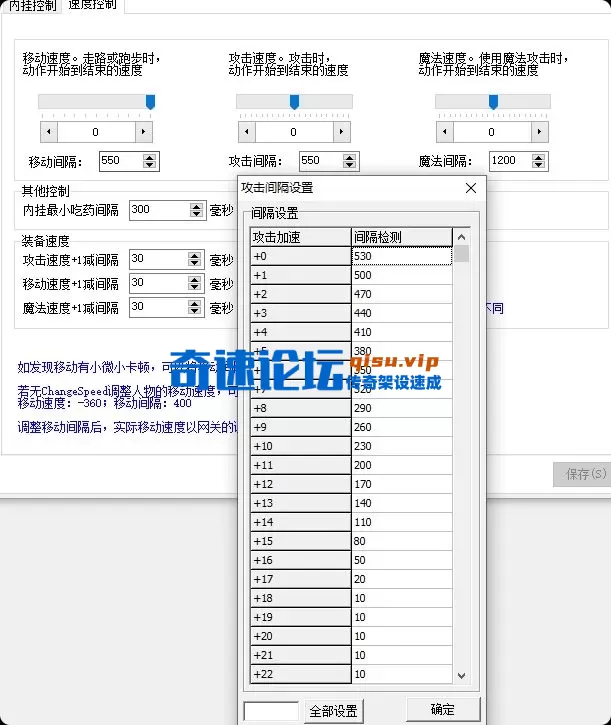
Task: Click the 移动间隔 spinner arrows
Action: point(149,161)
